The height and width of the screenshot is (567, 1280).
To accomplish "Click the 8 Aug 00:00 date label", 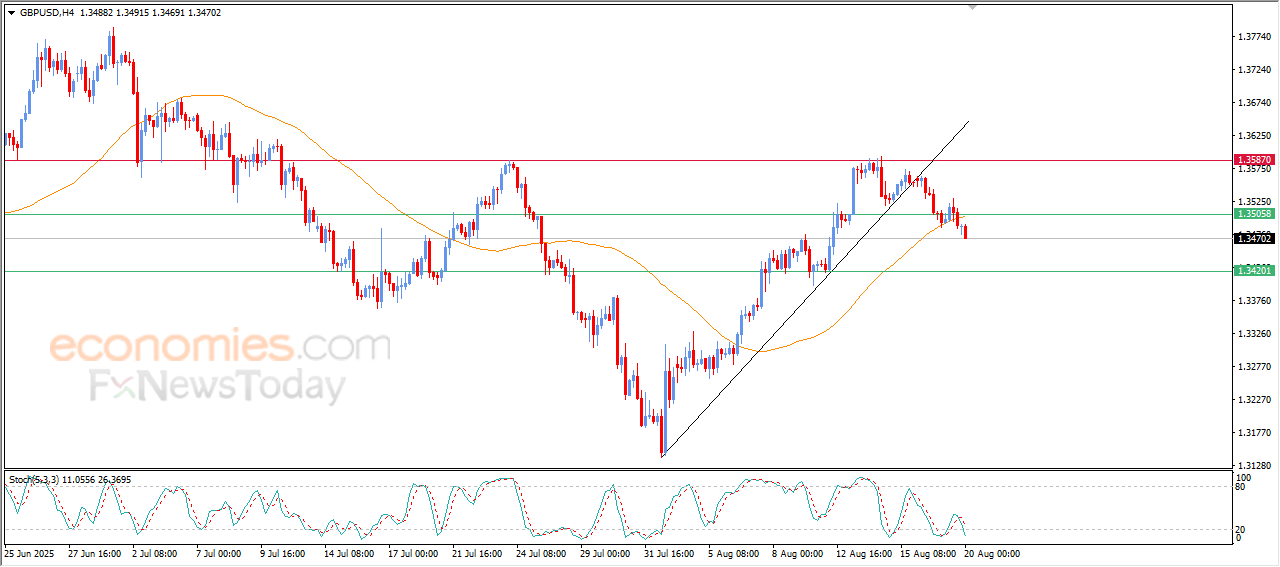I will [799, 553].
